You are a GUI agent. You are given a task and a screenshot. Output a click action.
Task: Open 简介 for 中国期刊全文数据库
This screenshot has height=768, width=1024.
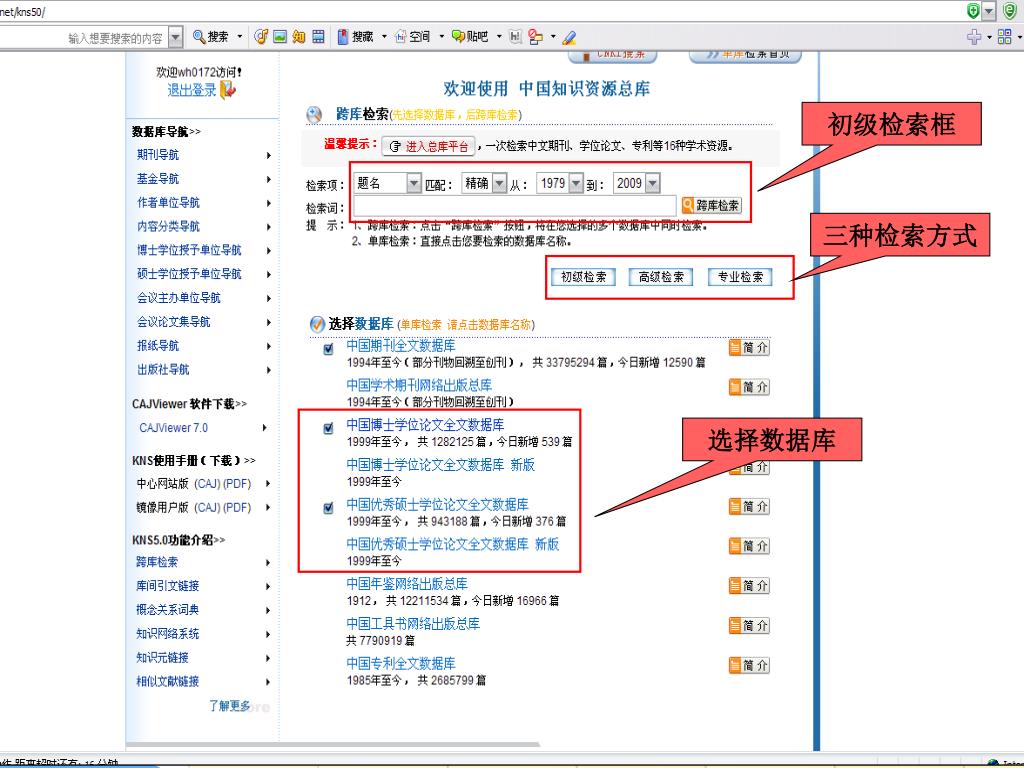[749, 347]
